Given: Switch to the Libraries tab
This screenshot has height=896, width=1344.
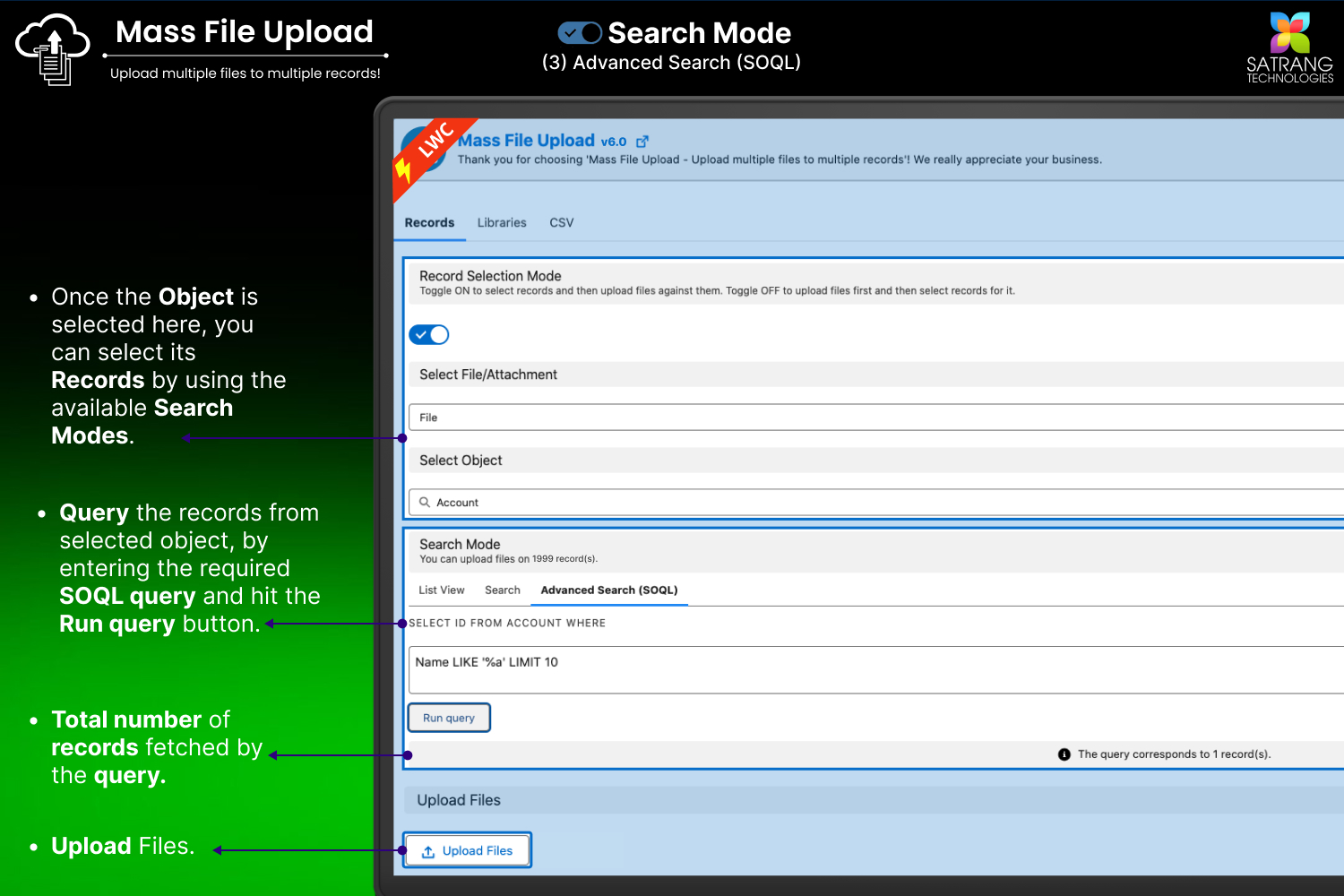Looking at the screenshot, I should coord(502,222).
